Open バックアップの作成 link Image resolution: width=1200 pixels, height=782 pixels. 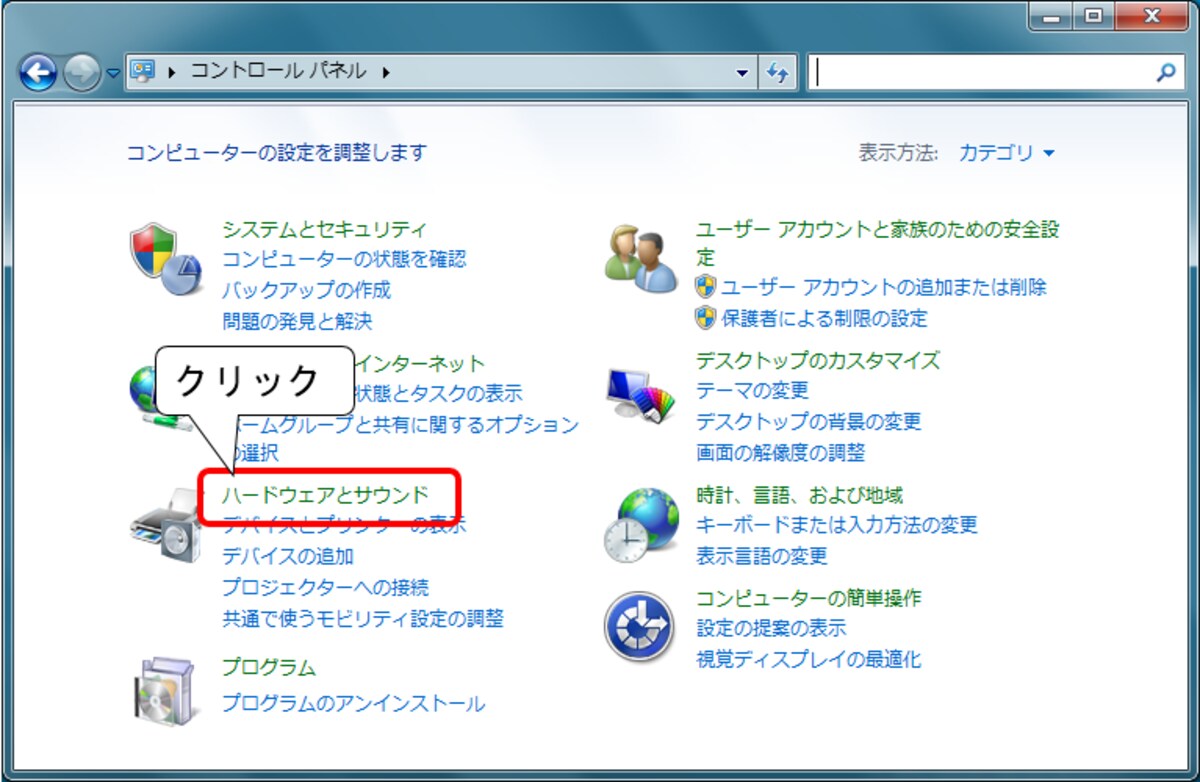point(306,290)
